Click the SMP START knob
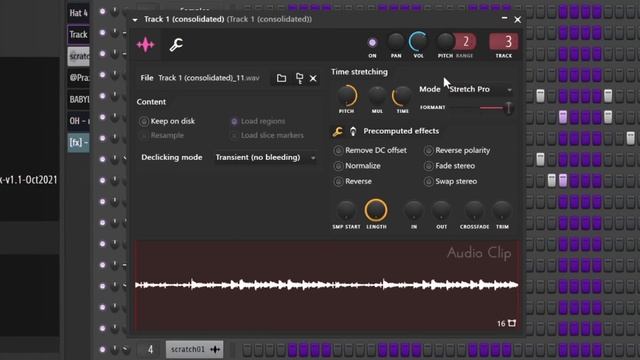The width and height of the screenshot is (640, 360). tap(346, 210)
